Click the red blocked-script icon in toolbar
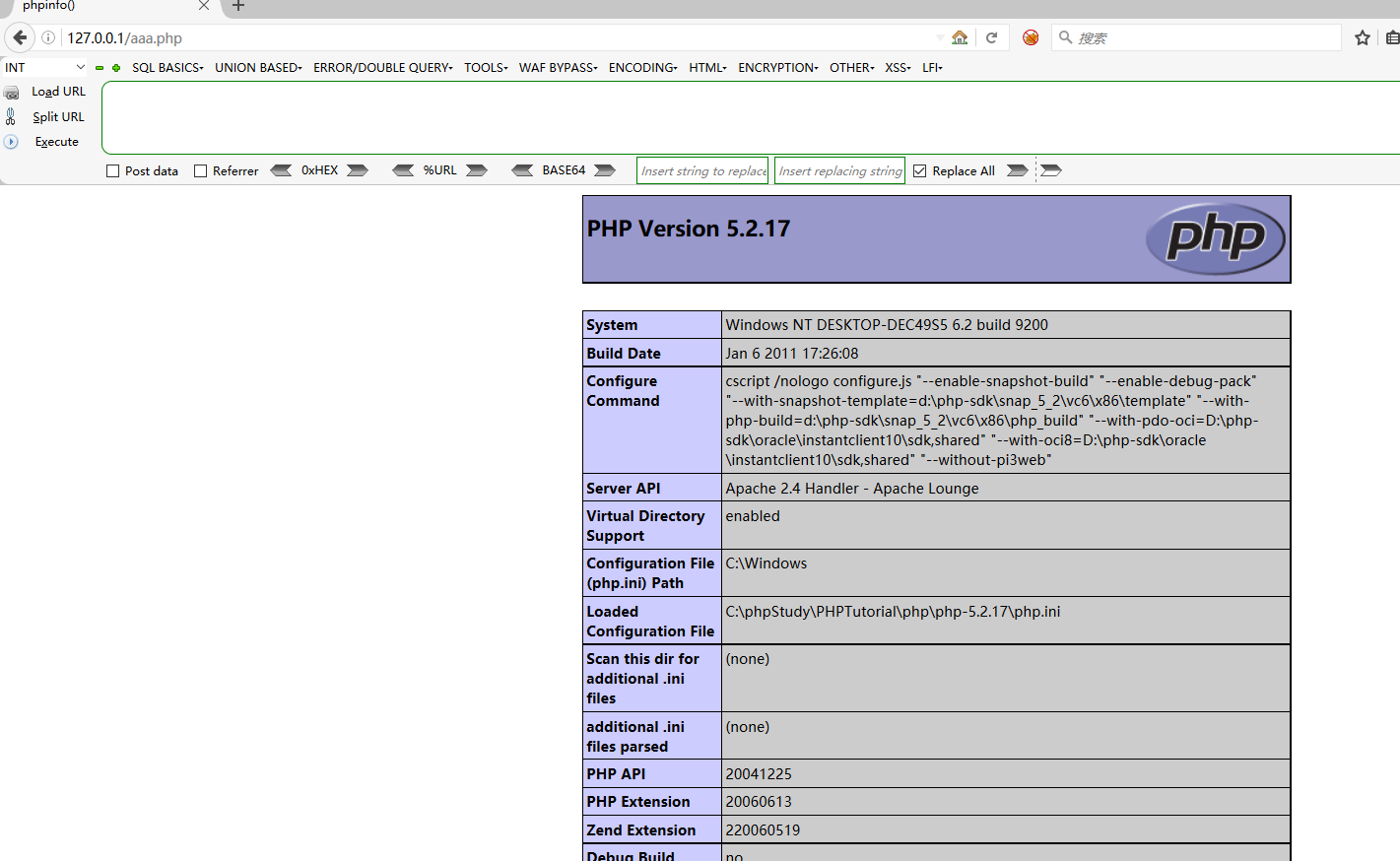 coord(1031,37)
